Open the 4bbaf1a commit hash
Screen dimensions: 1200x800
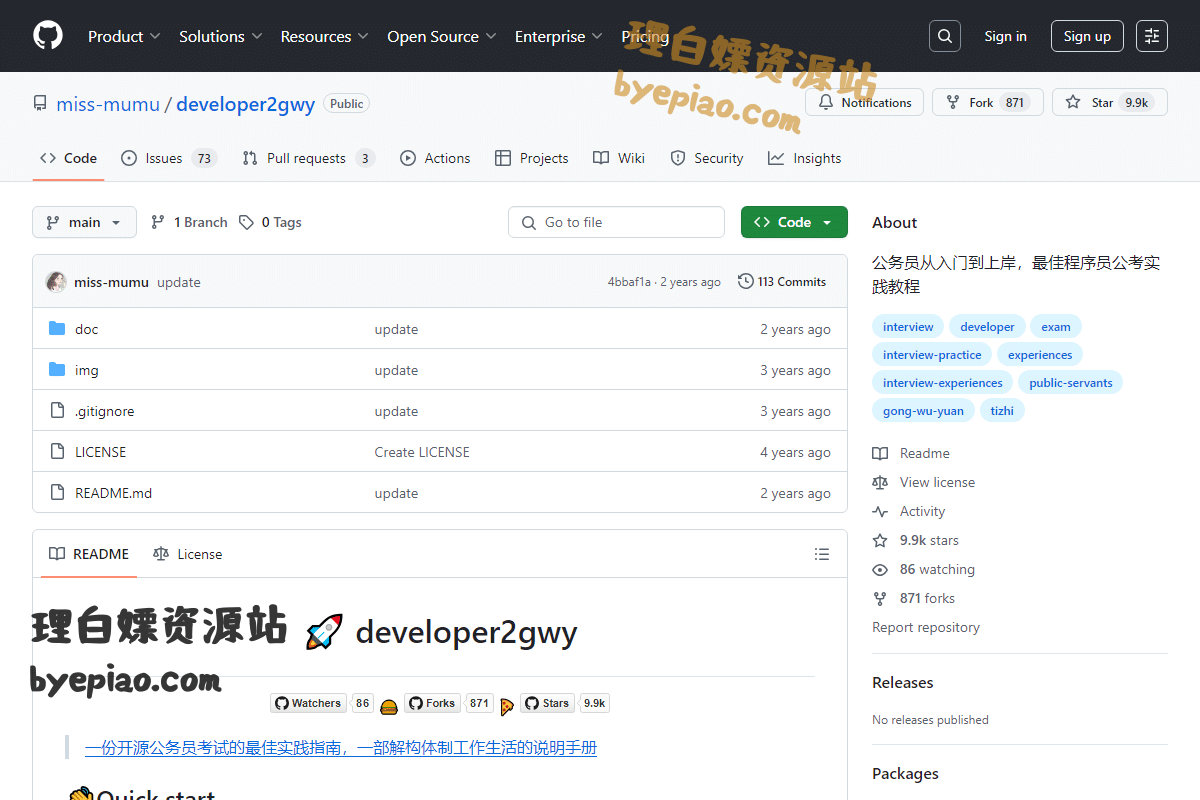[x=629, y=282]
